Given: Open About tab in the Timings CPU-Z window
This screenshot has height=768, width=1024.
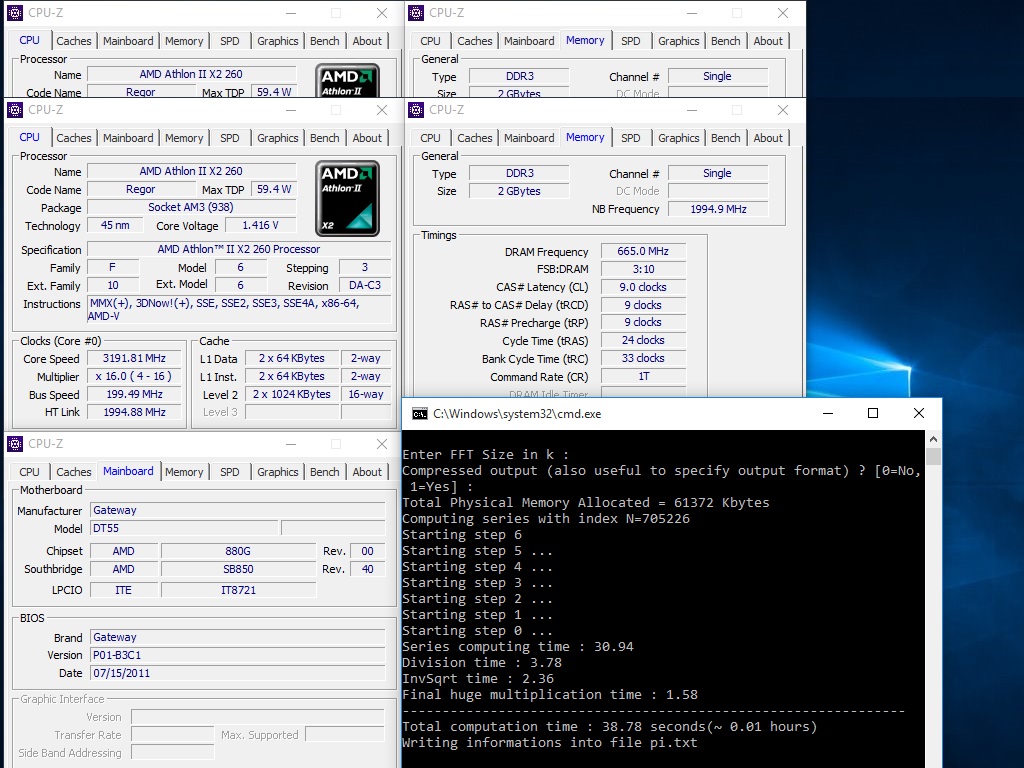Looking at the screenshot, I should [768, 138].
